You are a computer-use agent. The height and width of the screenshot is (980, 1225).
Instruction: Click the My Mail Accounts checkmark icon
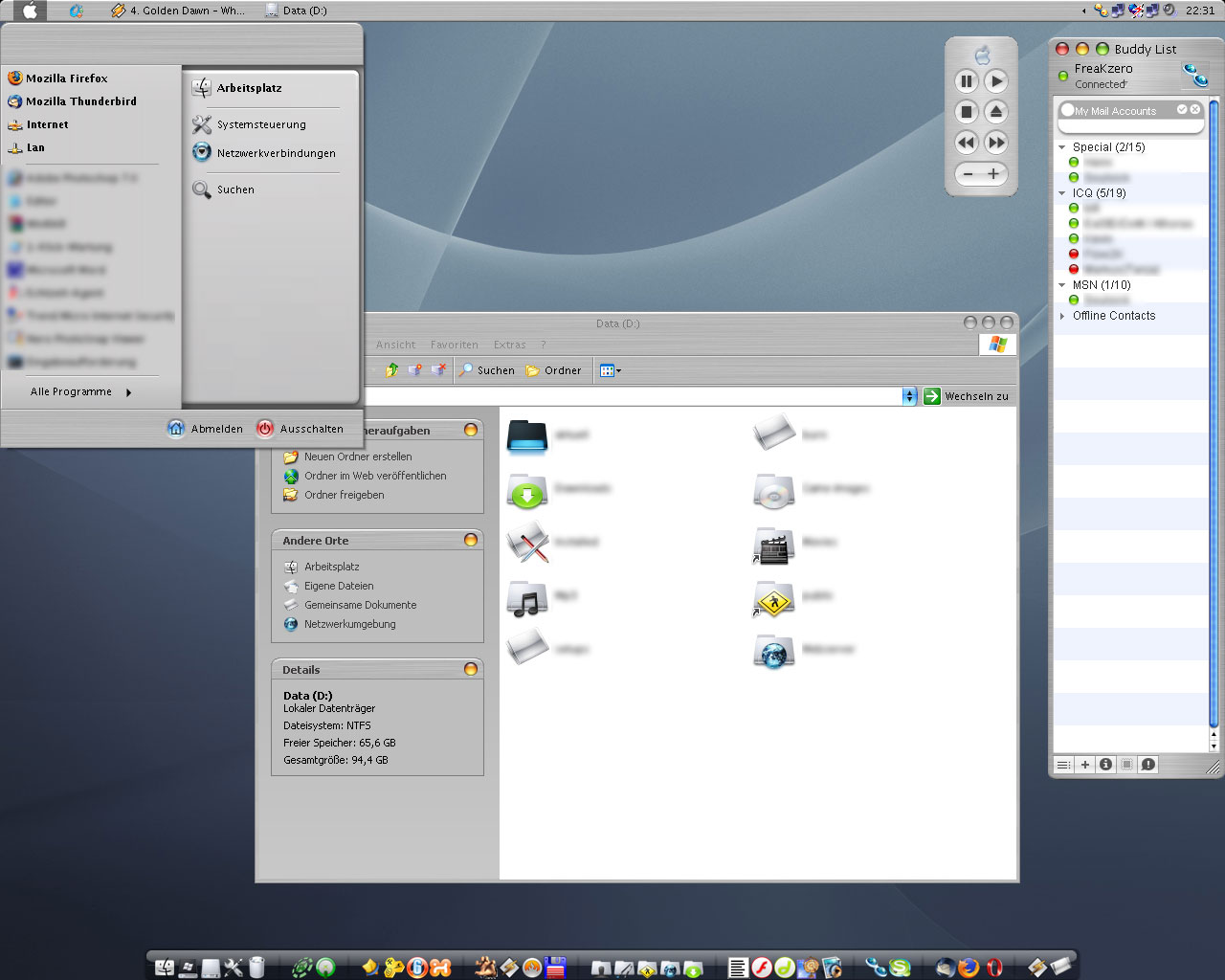pos(1182,110)
